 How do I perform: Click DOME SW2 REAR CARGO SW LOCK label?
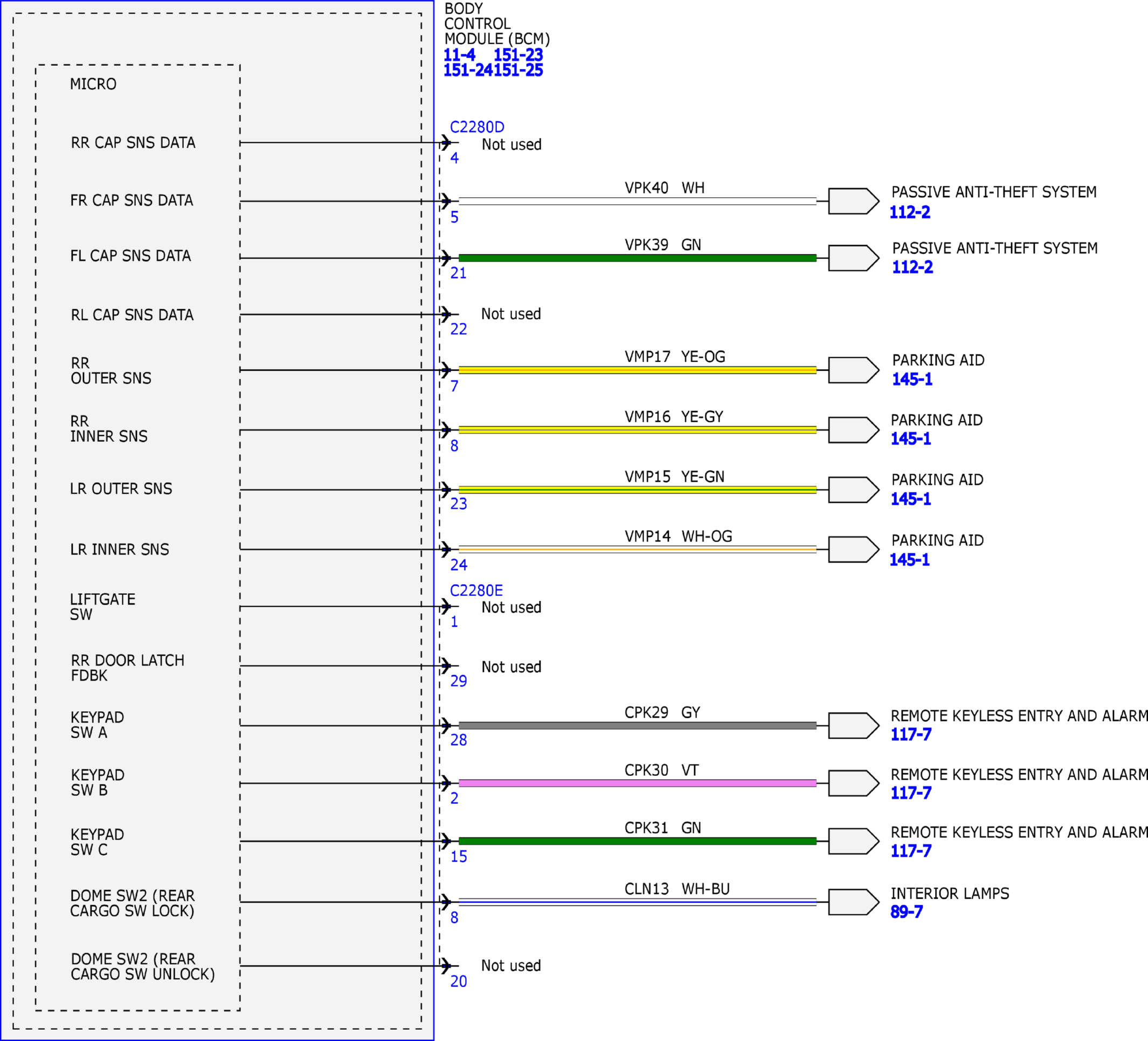pyautogui.click(x=132, y=903)
